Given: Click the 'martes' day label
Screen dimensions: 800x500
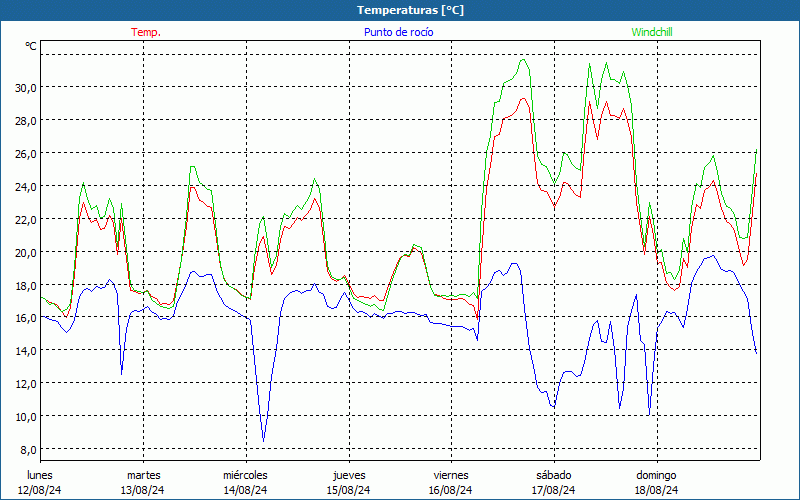Looking at the screenshot, I should 143,475.
